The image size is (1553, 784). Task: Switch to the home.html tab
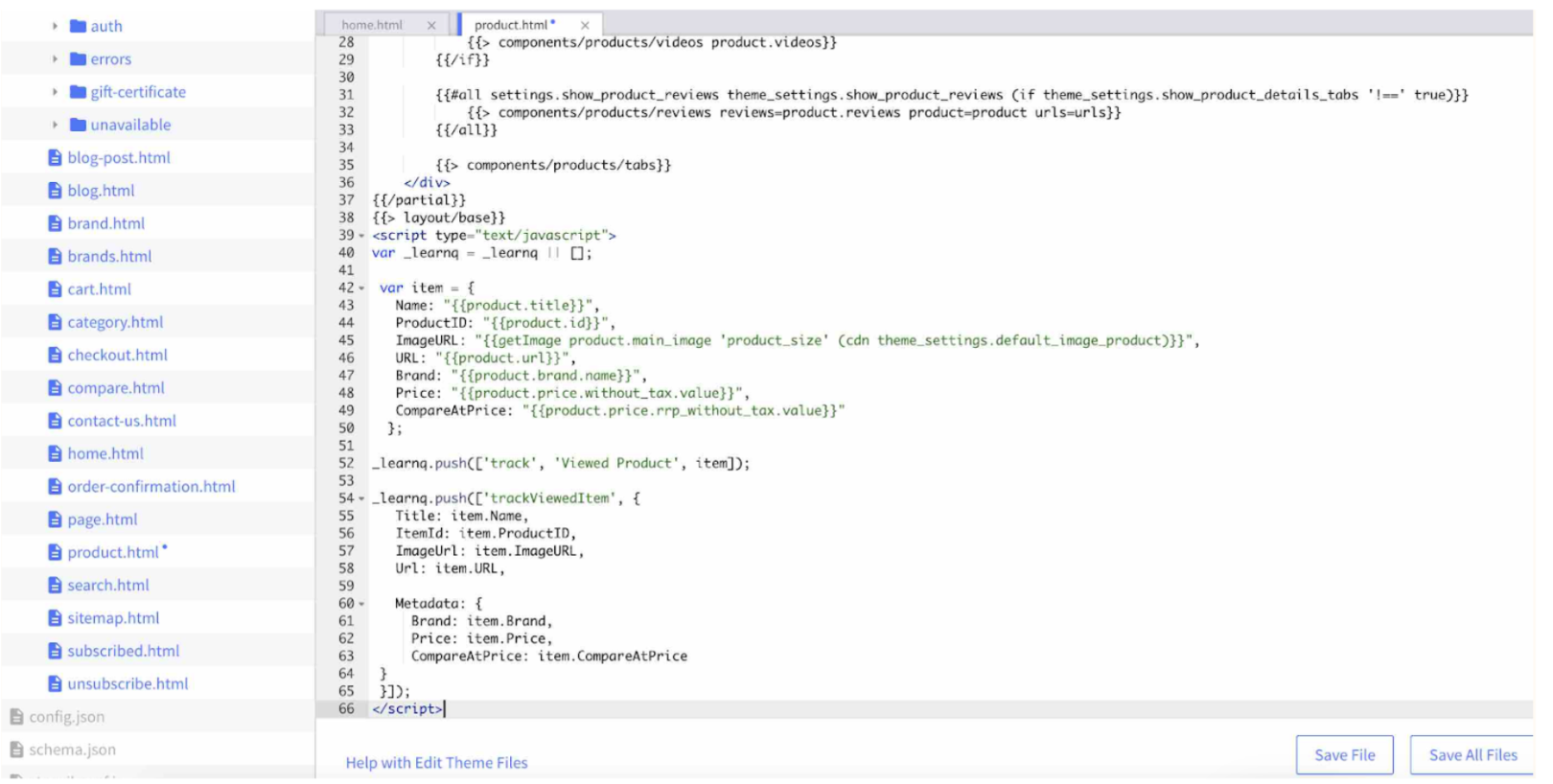372,26
